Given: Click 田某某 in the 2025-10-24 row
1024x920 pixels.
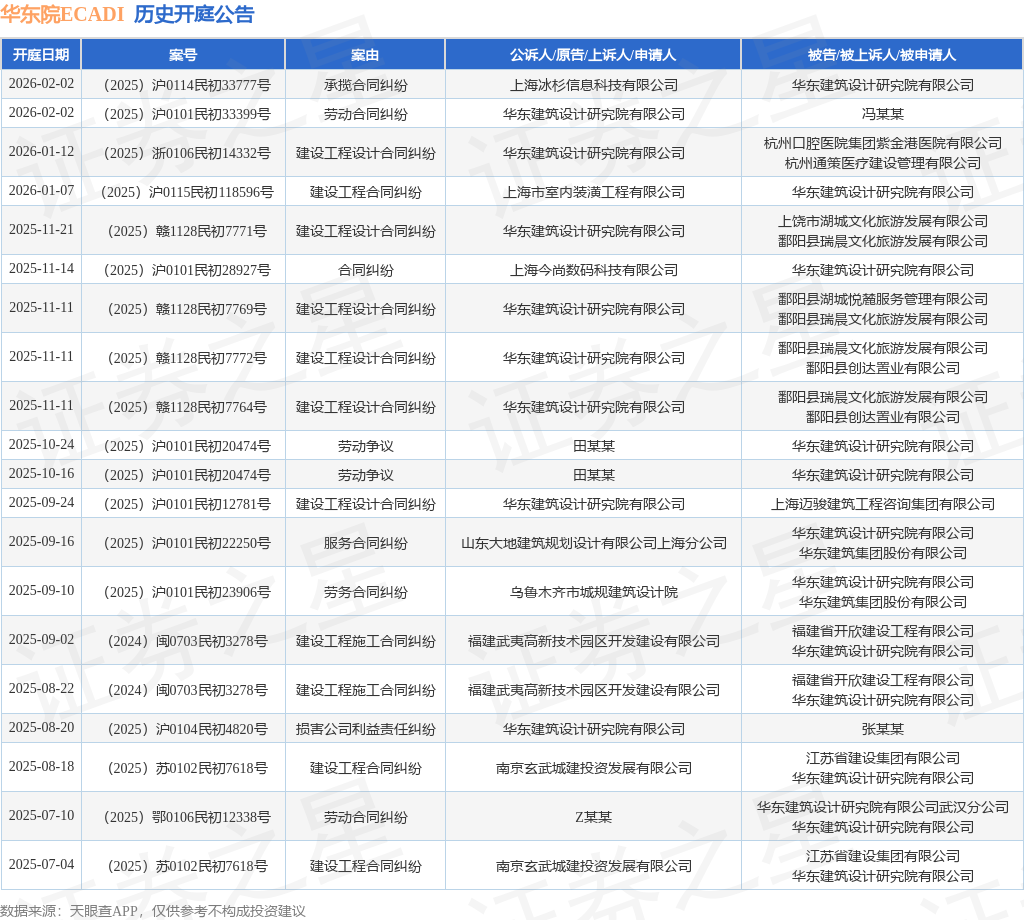Looking at the screenshot, I should (594, 446).
